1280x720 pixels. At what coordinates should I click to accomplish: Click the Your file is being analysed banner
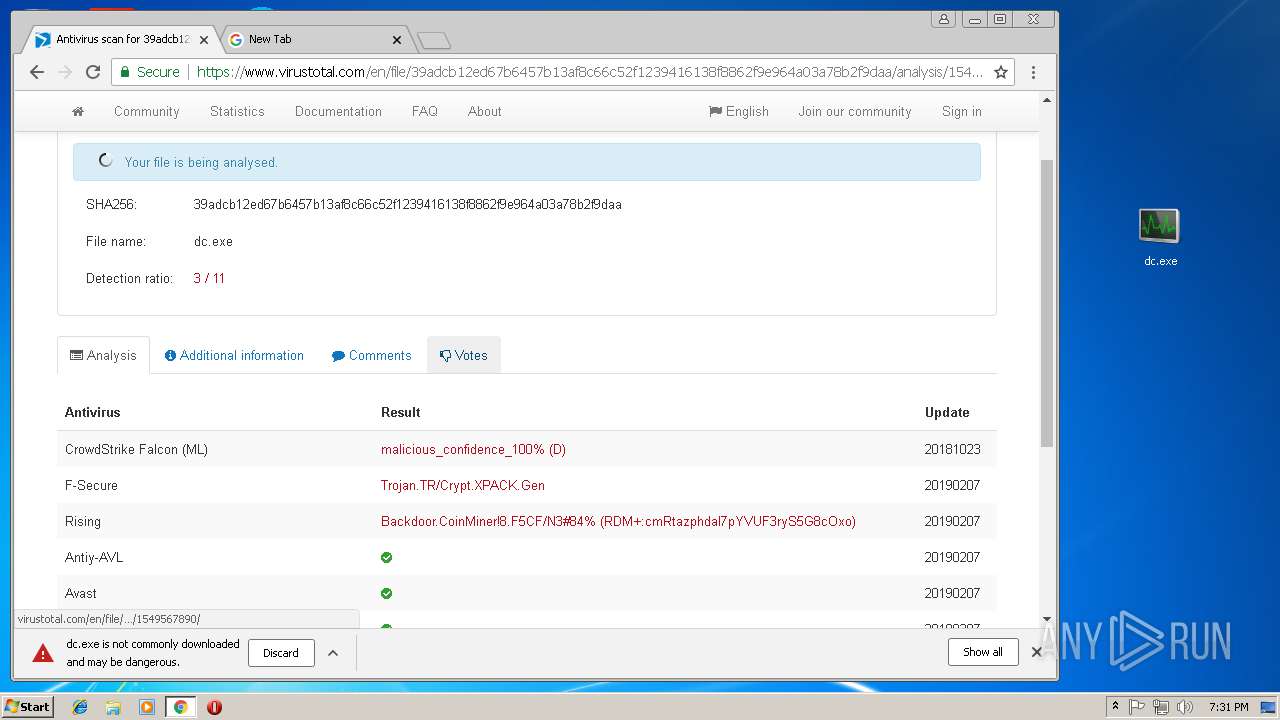527,162
